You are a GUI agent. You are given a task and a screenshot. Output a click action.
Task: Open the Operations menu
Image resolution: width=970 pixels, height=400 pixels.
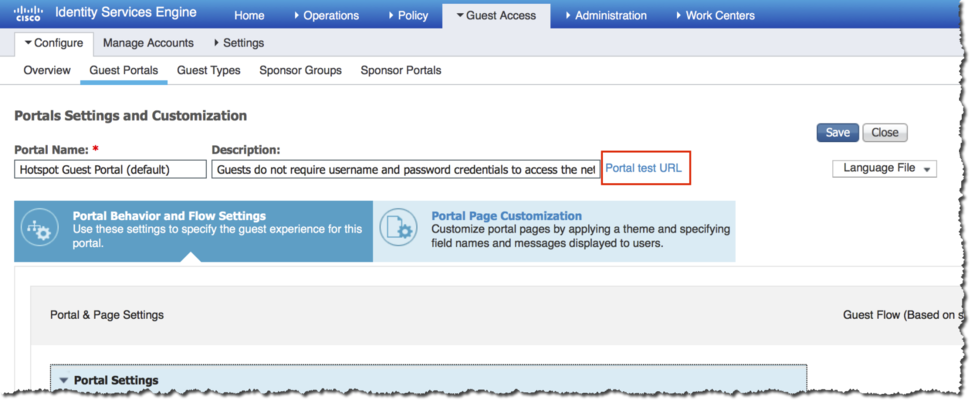coord(327,15)
